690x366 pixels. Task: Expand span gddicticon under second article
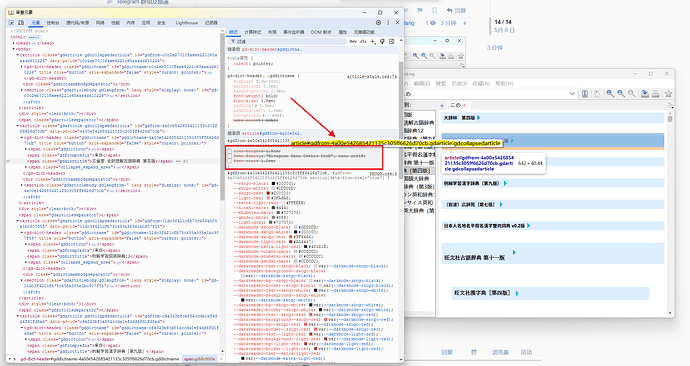(26, 149)
